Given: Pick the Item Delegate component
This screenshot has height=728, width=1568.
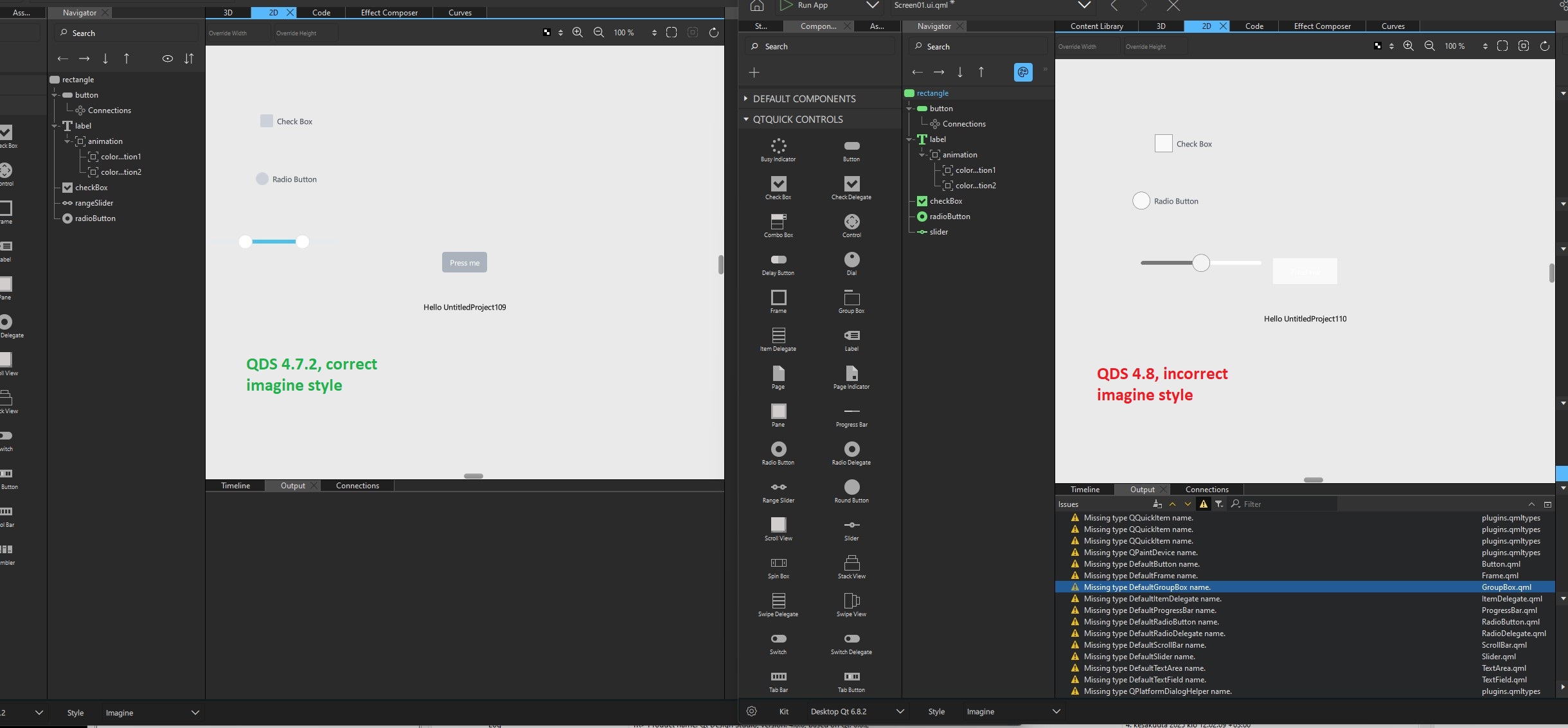Looking at the screenshot, I should [778, 339].
